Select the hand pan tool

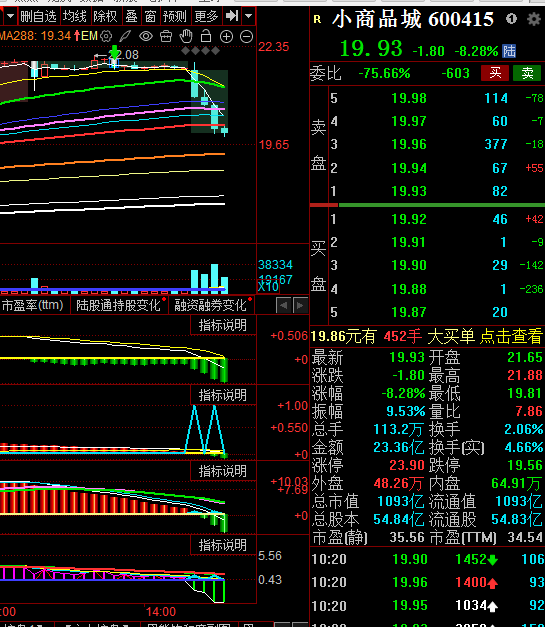(186, 36)
